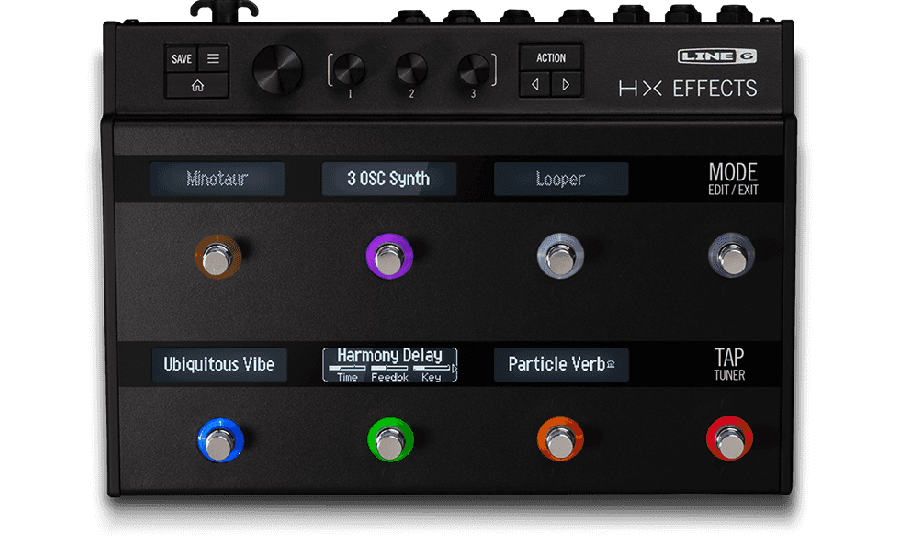Click the HX EFFECTS product name
The height and width of the screenshot is (540, 900).
click(688, 88)
